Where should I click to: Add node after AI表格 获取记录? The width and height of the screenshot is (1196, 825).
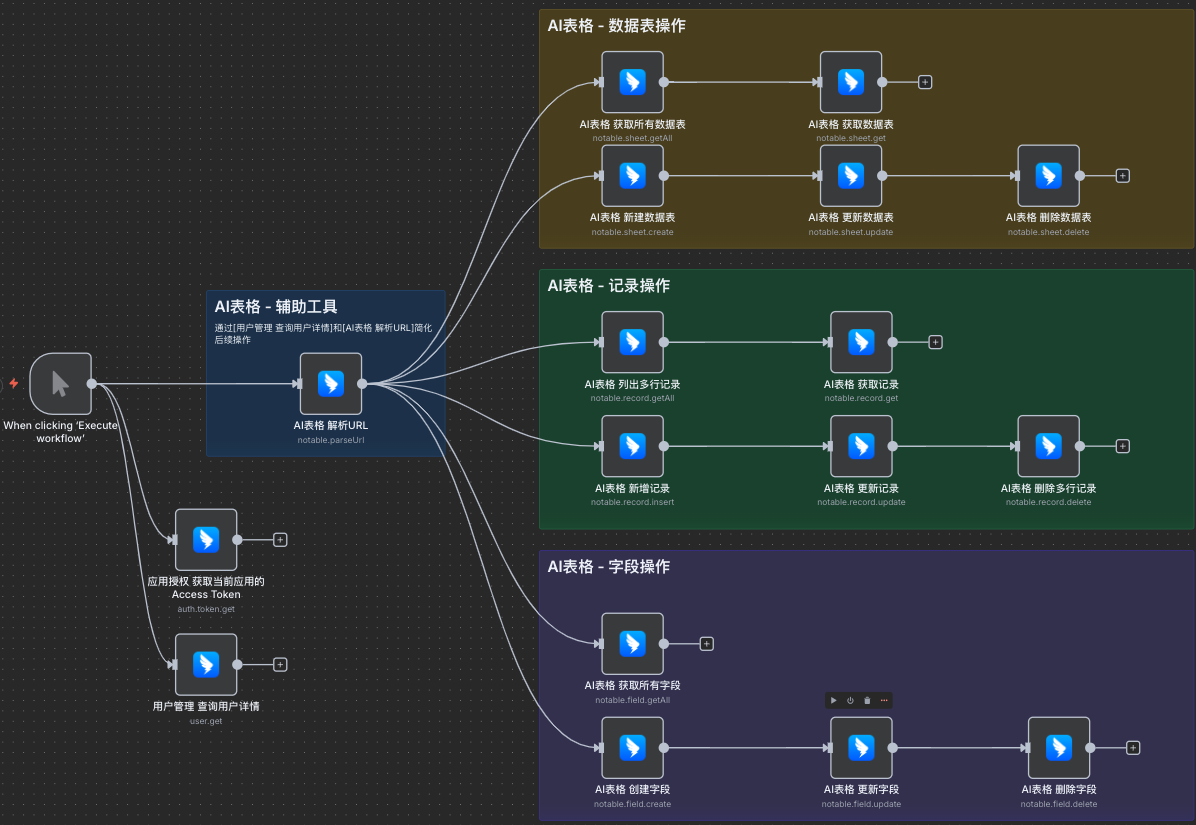point(935,342)
